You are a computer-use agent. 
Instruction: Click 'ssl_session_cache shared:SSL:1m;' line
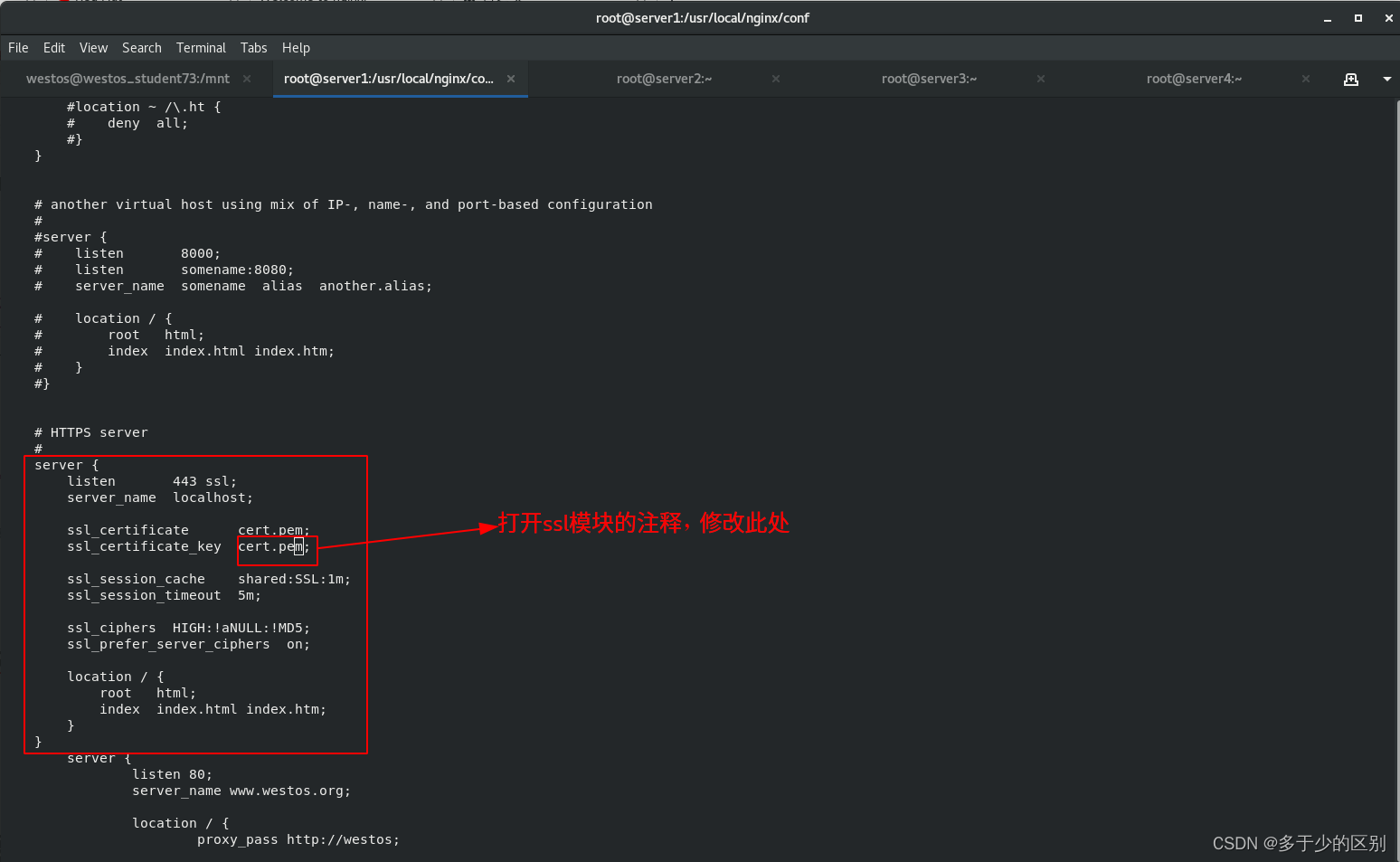click(209, 579)
